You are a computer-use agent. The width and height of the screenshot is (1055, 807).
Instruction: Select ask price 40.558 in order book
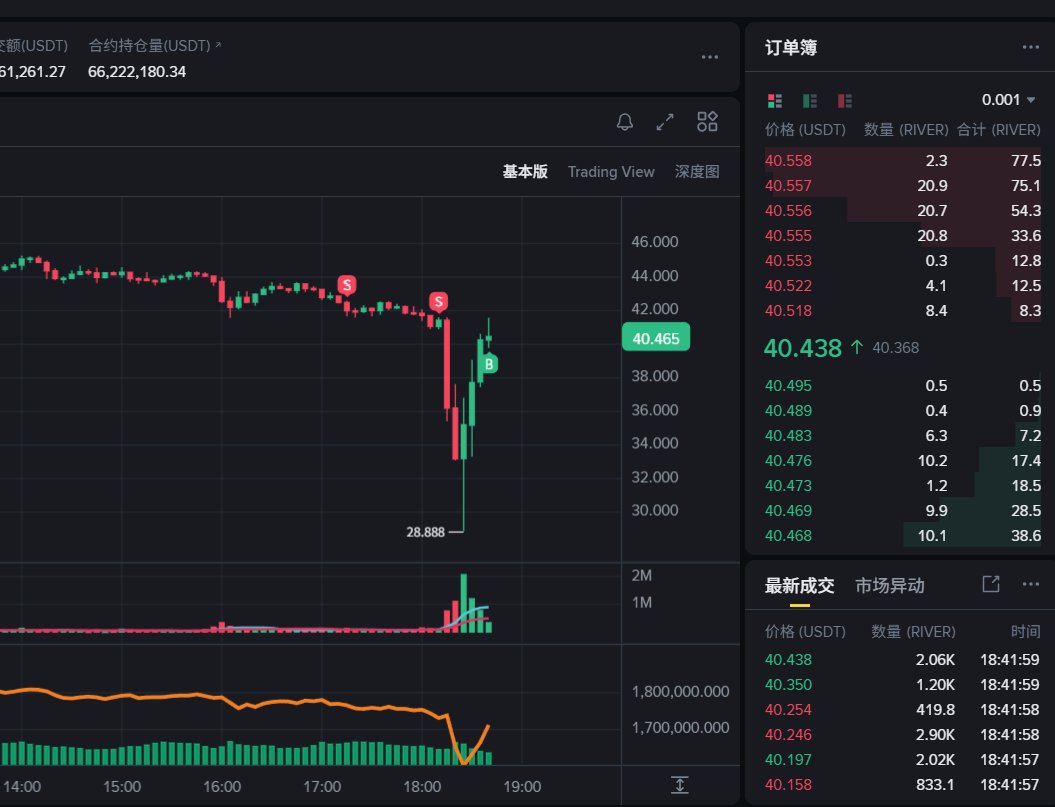(789, 161)
